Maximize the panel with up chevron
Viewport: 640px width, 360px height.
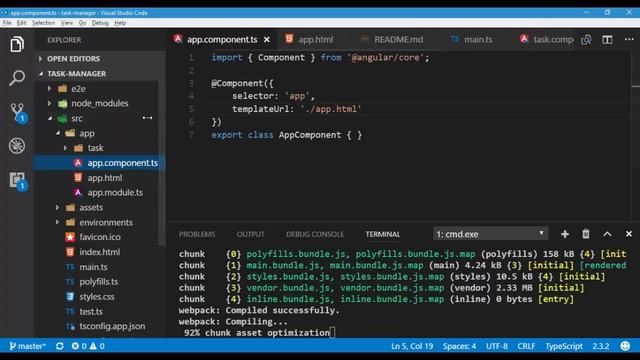(607, 234)
